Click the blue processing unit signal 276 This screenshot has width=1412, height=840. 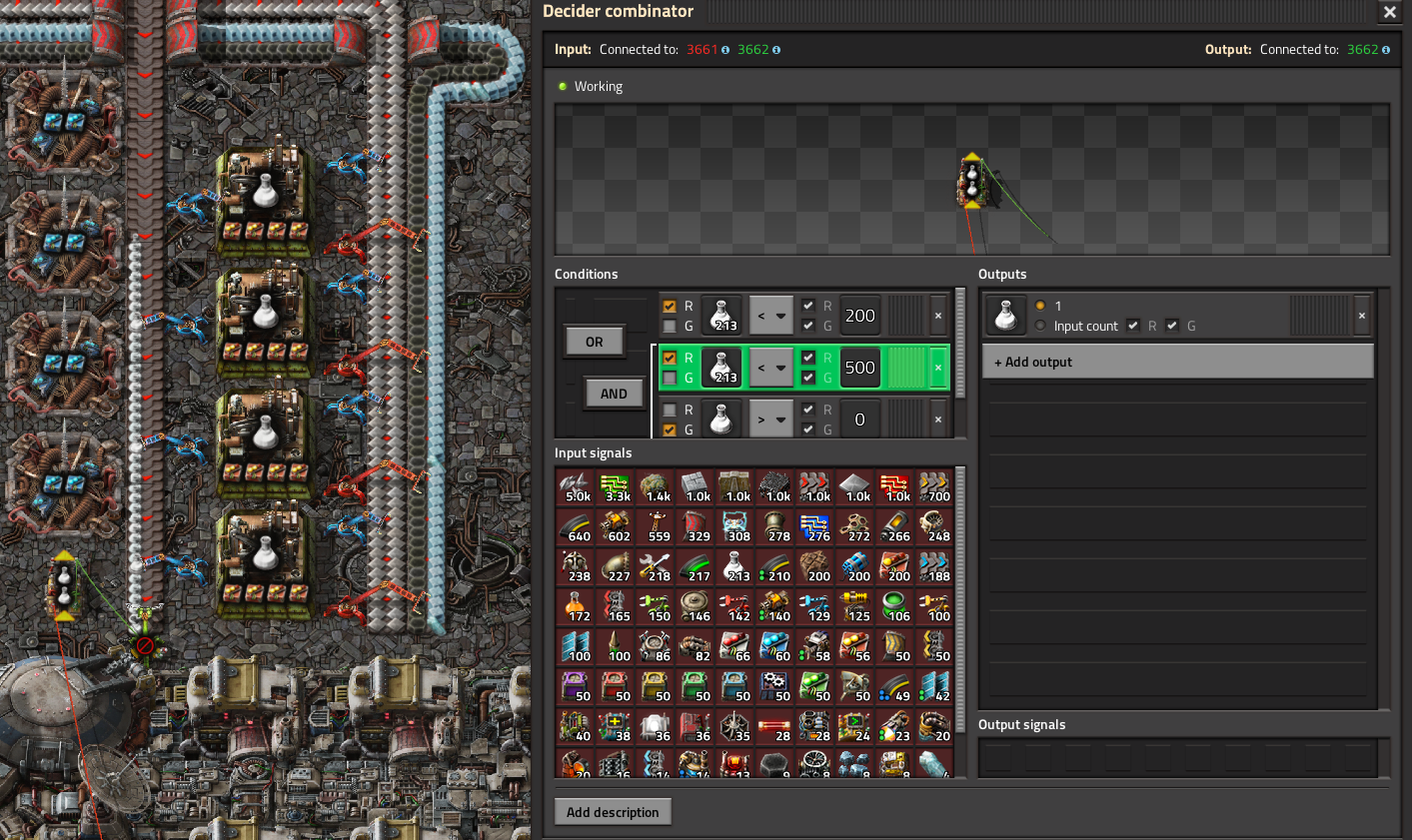815,527
